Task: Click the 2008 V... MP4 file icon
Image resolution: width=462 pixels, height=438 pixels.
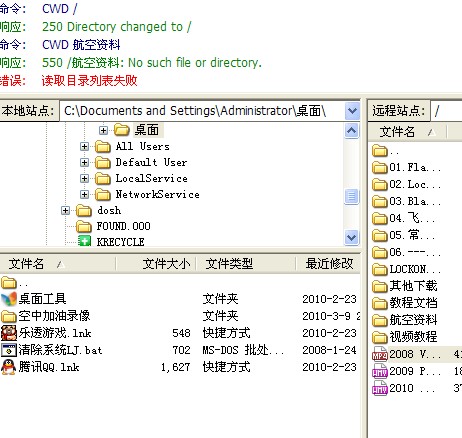Action: pyautogui.click(x=380, y=354)
